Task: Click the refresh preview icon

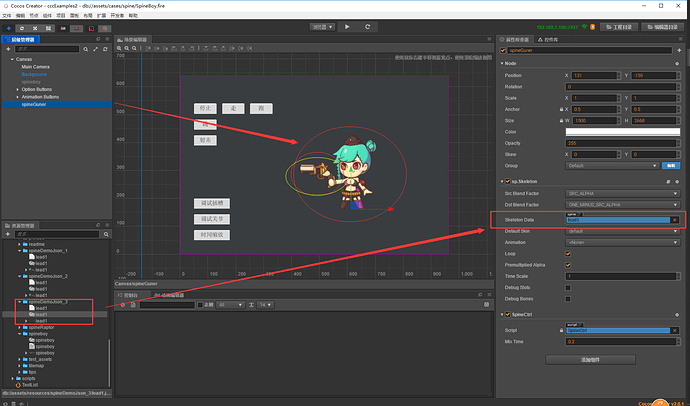Action: [x=367, y=27]
